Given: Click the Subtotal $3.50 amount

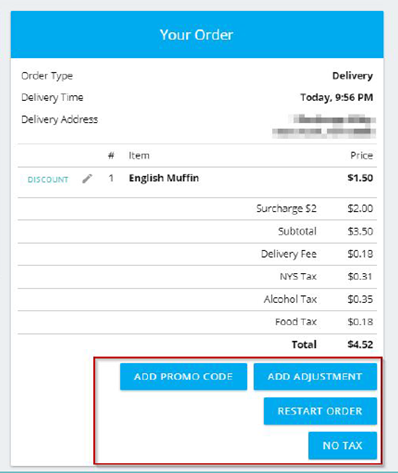Looking at the screenshot, I should click(360, 231).
